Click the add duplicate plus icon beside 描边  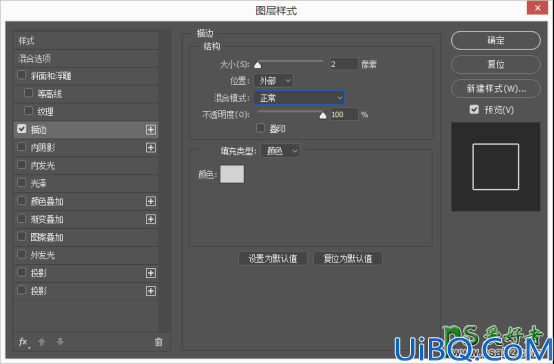point(151,130)
